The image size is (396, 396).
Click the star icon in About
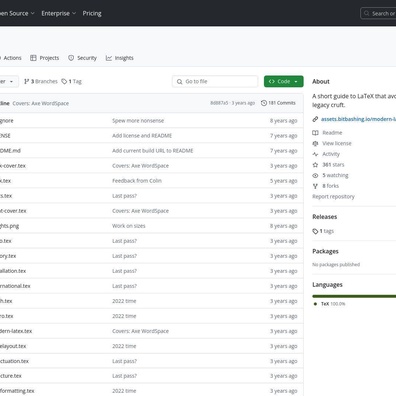pyautogui.click(x=315, y=165)
